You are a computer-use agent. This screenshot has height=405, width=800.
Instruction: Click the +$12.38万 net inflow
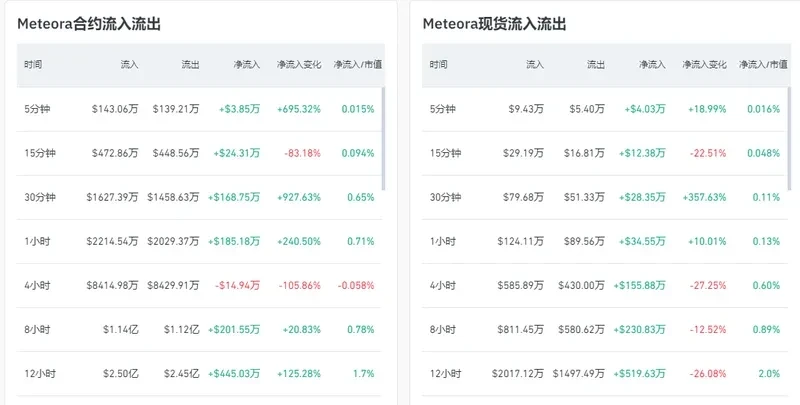(642, 153)
